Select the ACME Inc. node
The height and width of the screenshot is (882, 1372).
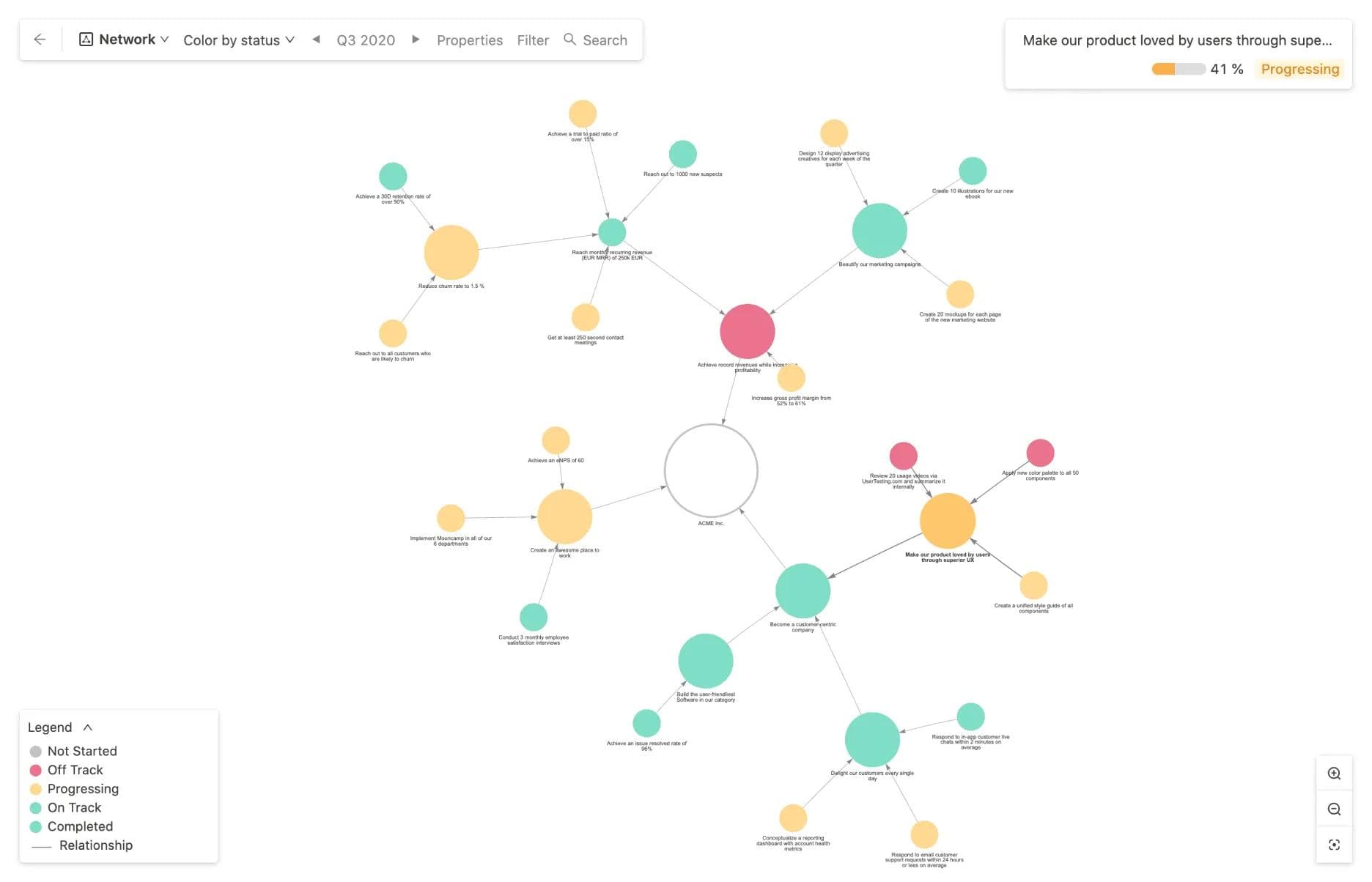click(710, 470)
